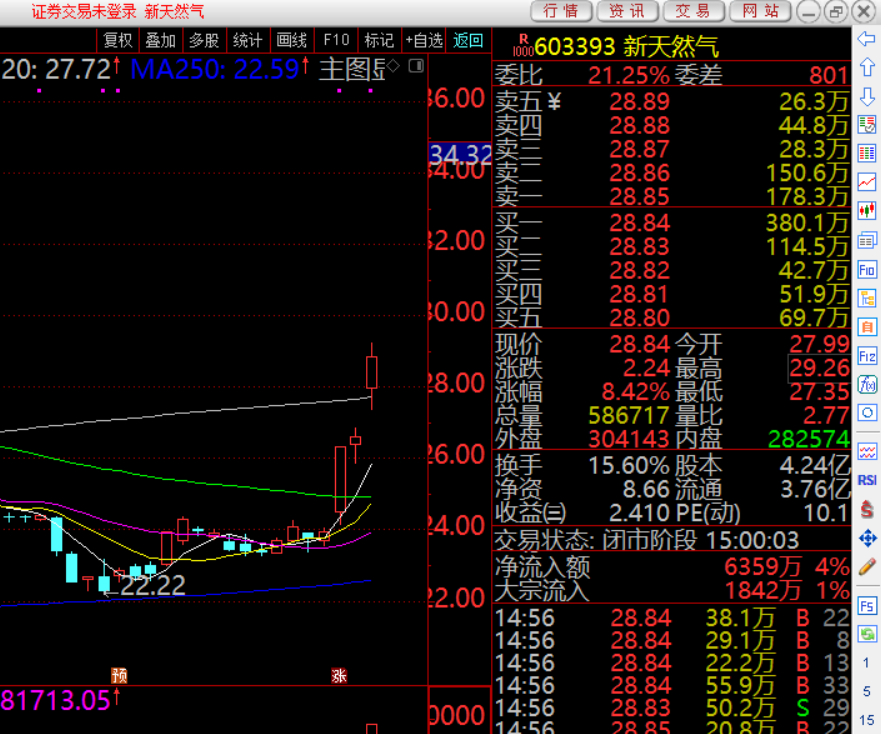Click the F10 company info sidebar icon
The height and width of the screenshot is (734, 881).
(x=867, y=270)
